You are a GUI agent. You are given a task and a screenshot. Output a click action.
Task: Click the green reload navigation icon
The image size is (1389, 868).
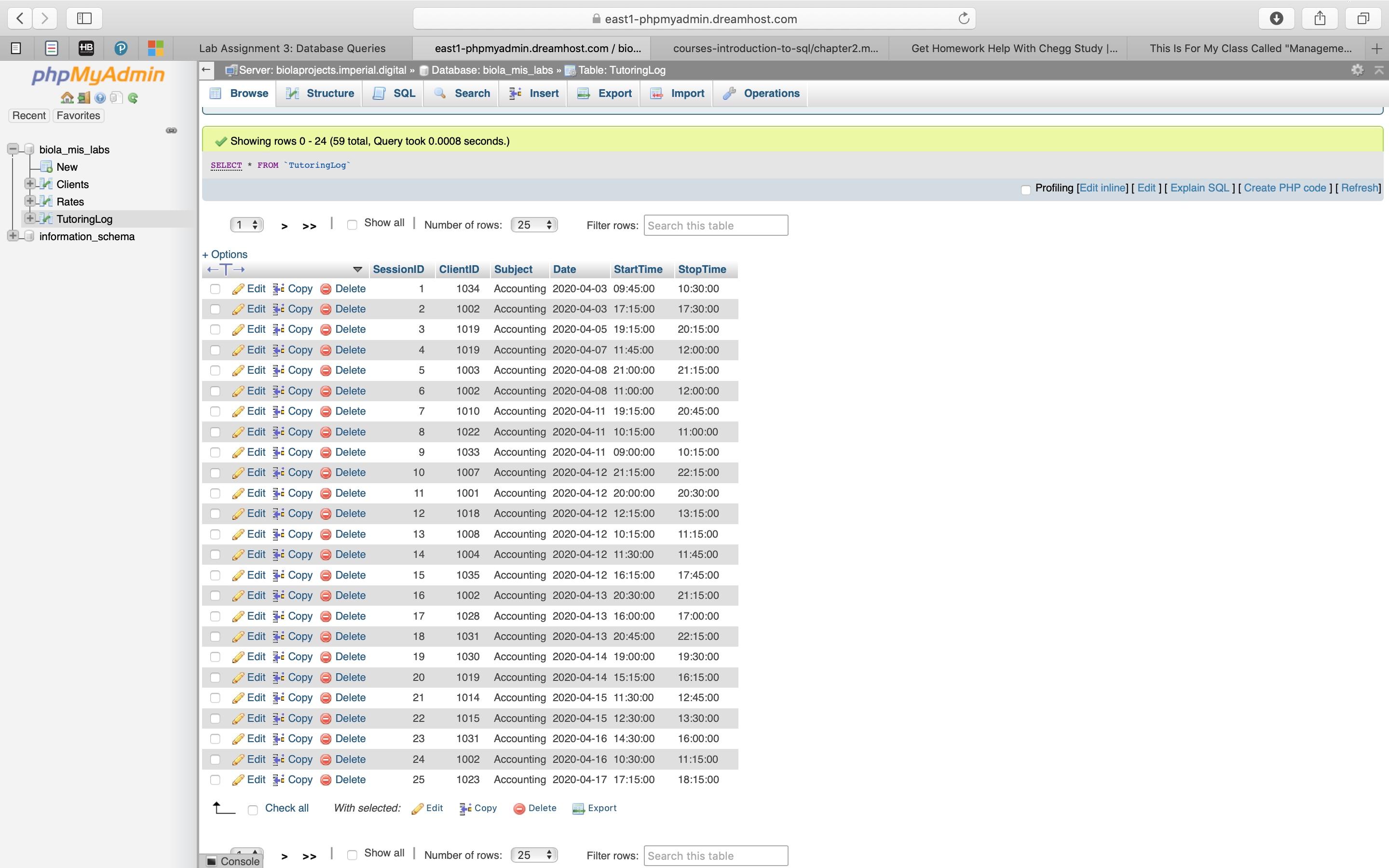pyautogui.click(x=133, y=97)
